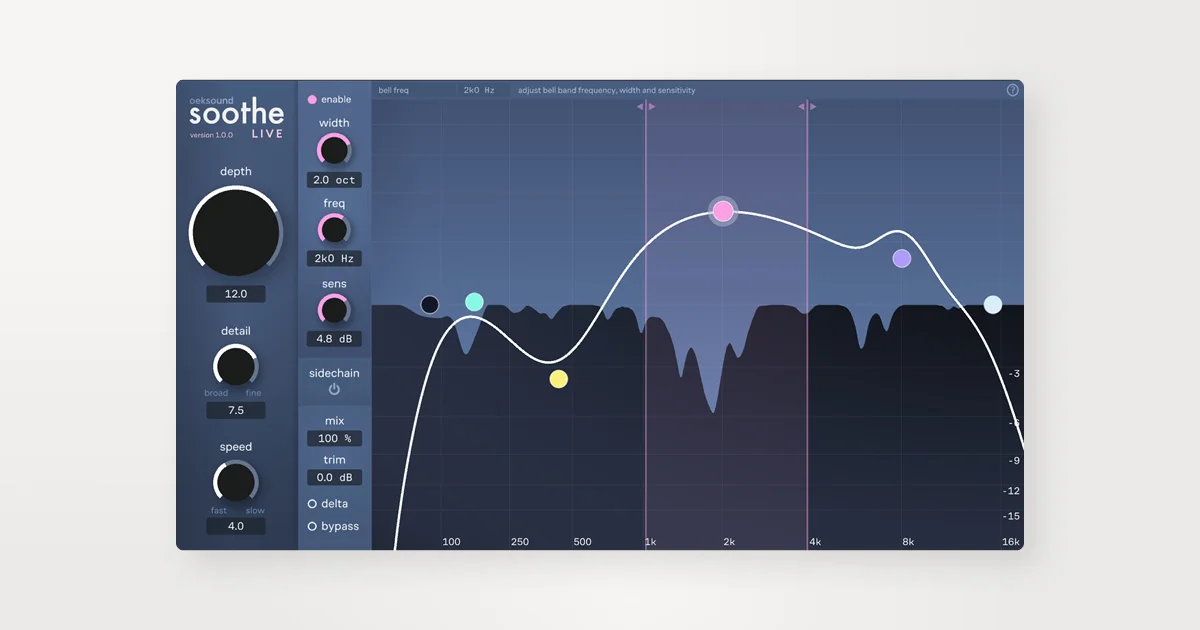The height and width of the screenshot is (630, 1200).
Task: Click the speed value box showing 4.0
Action: coord(236,526)
